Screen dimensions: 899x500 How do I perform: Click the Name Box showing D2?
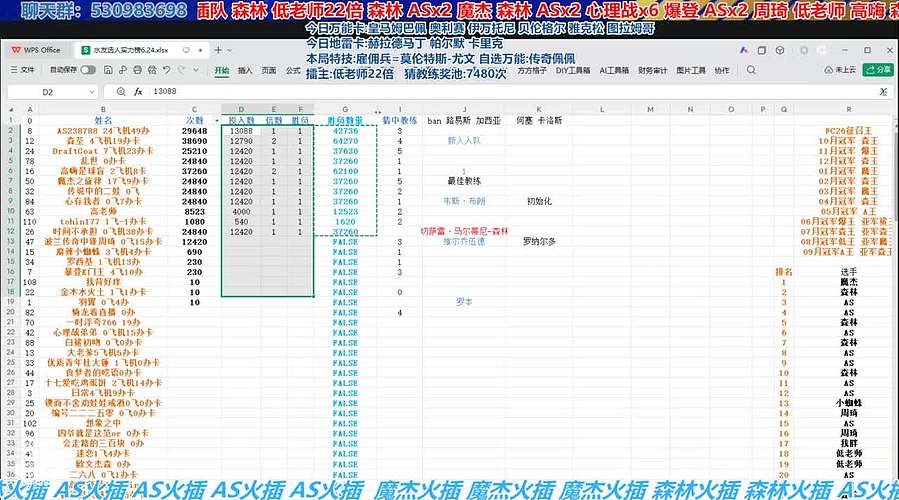point(48,92)
